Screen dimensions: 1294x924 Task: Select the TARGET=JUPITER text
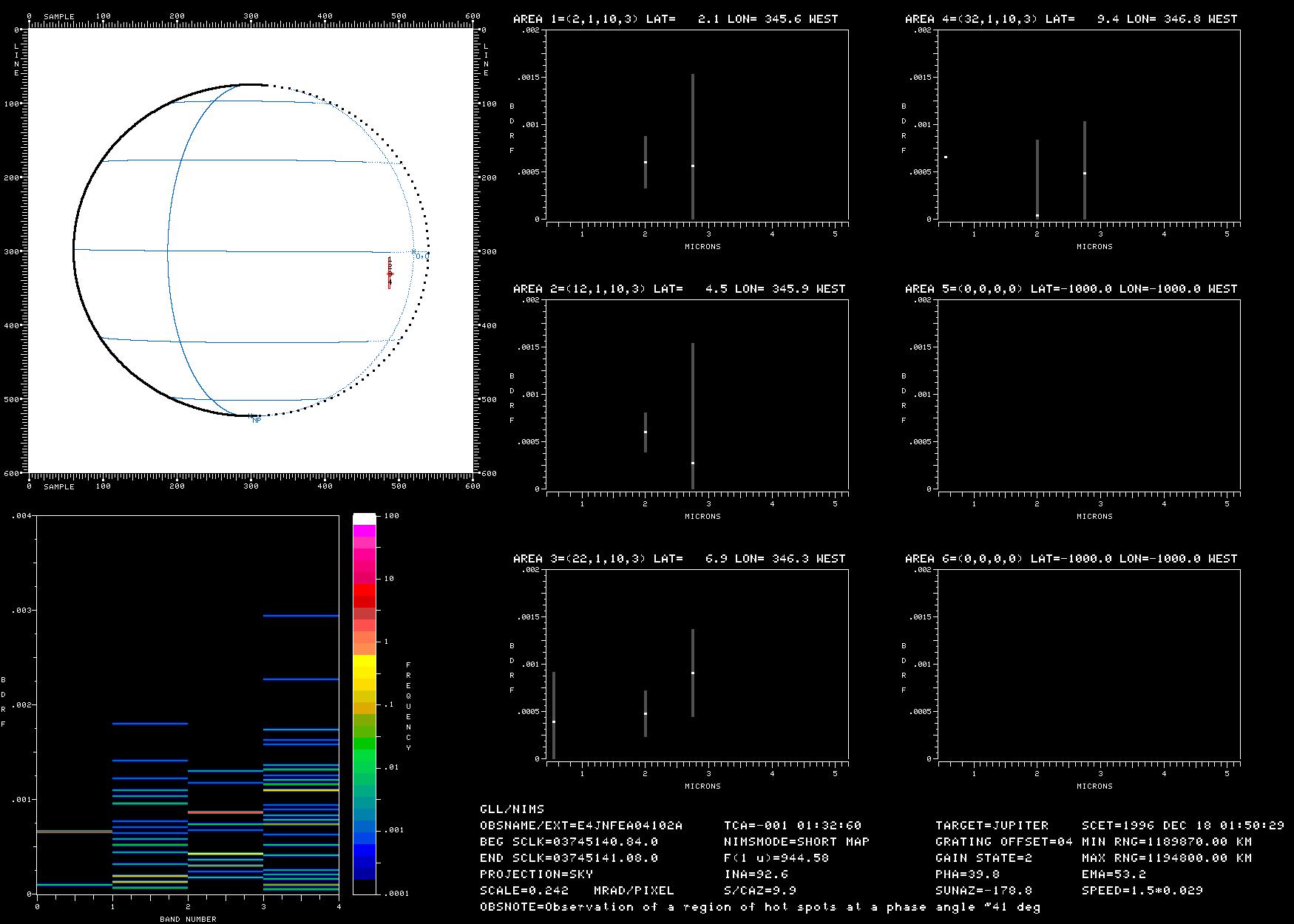coord(992,825)
